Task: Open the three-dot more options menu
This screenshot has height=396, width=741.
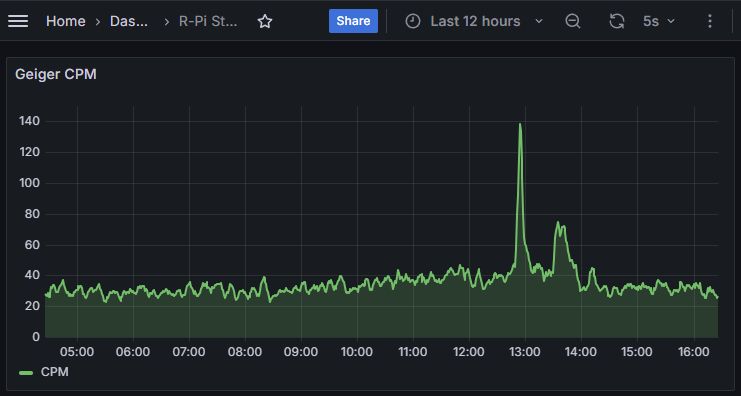Action: [709, 21]
